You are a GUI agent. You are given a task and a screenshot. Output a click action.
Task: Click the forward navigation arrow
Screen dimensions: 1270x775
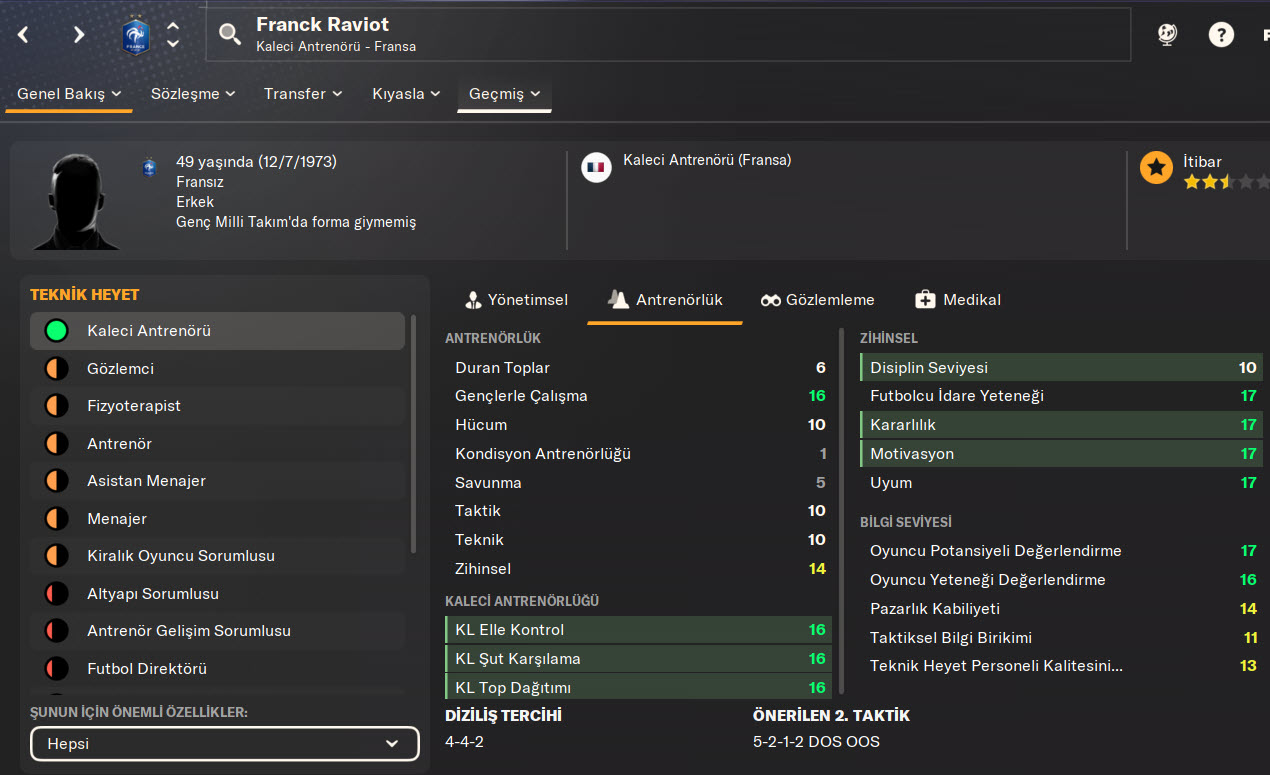(79, 35)
